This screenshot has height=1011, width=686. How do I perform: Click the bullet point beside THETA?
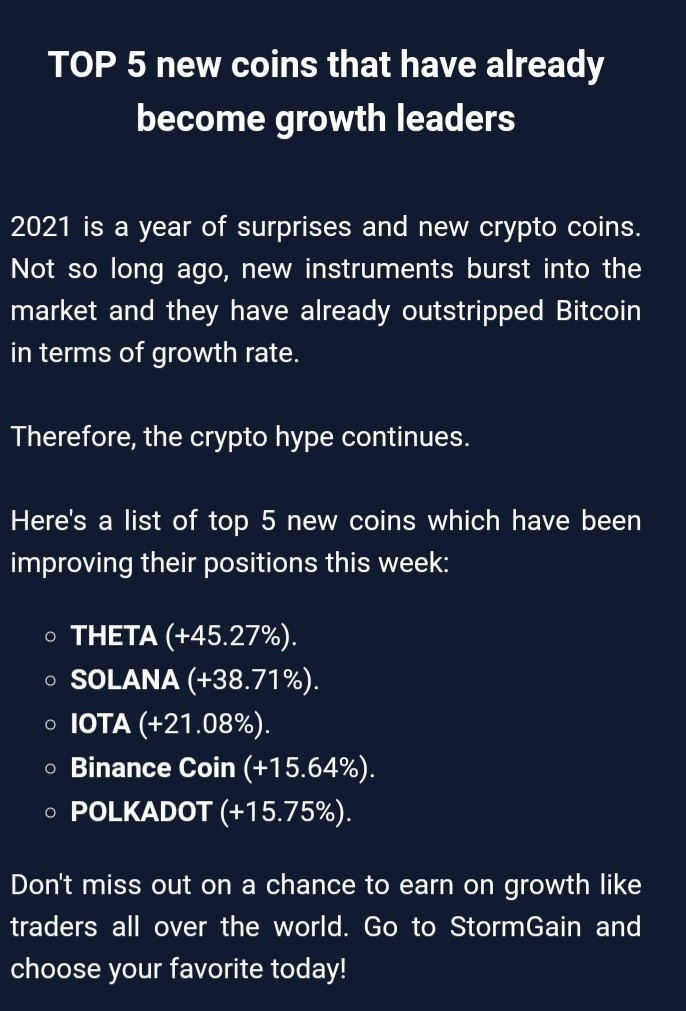pyautogui.click(x=51, y=637)
